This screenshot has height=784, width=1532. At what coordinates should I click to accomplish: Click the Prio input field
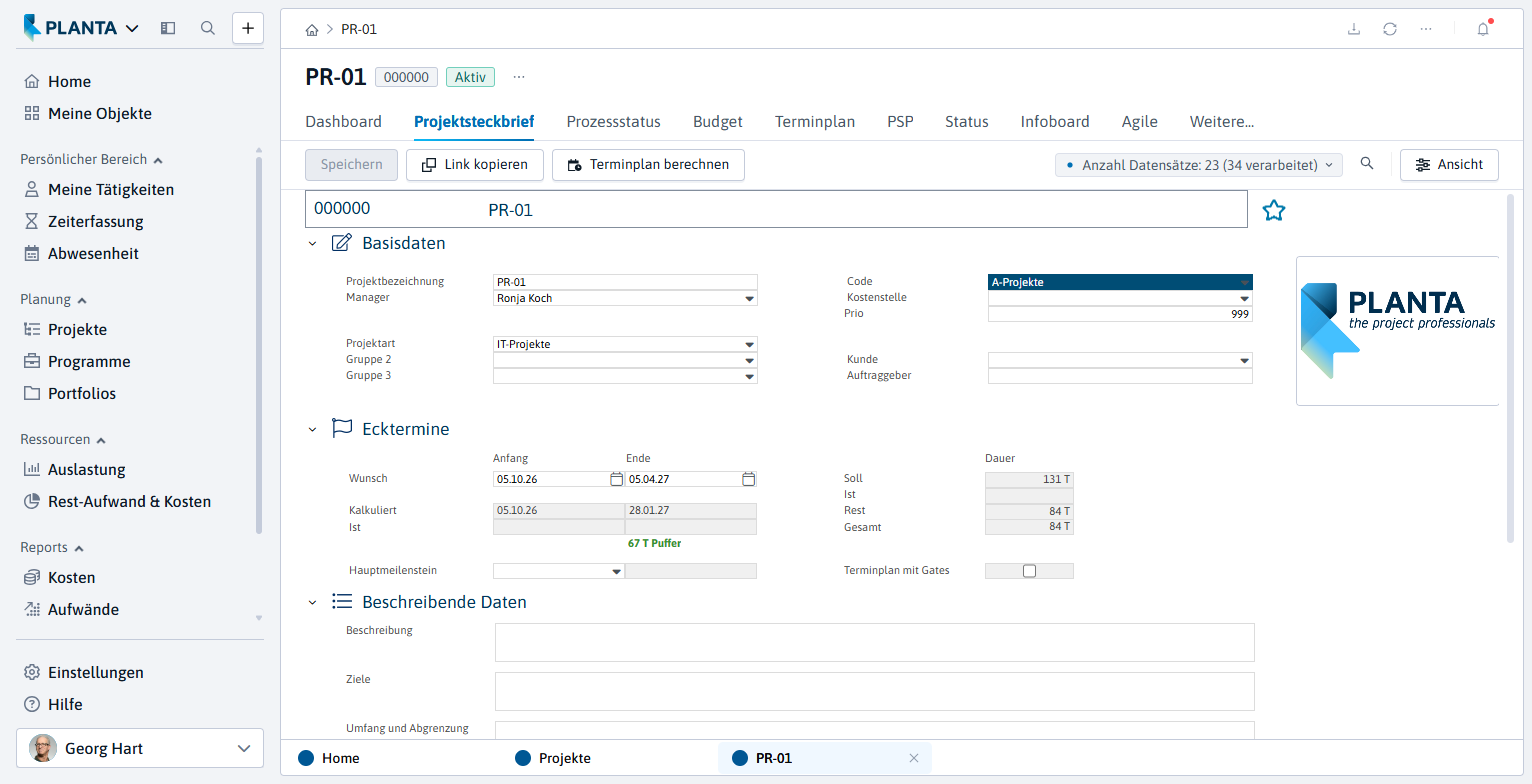click(1120, 314)
